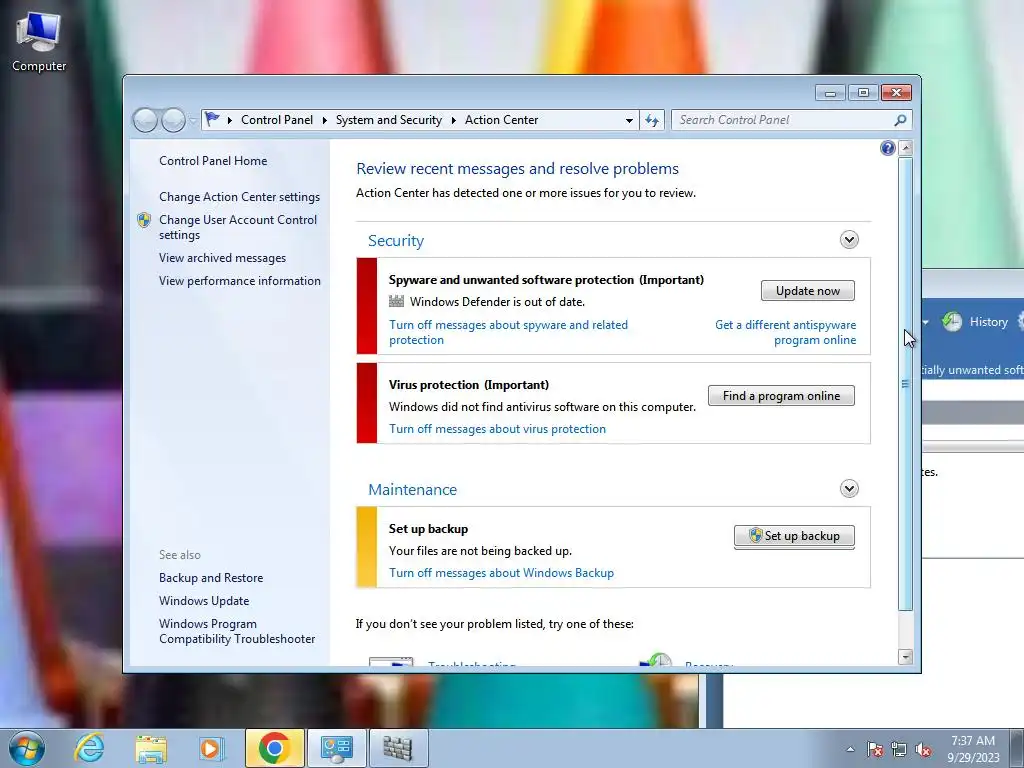Expand arrow after Control Panel breadcrumb
Image resolution: width=1024 pixels, height=768 pixels.
coord(325,120)
